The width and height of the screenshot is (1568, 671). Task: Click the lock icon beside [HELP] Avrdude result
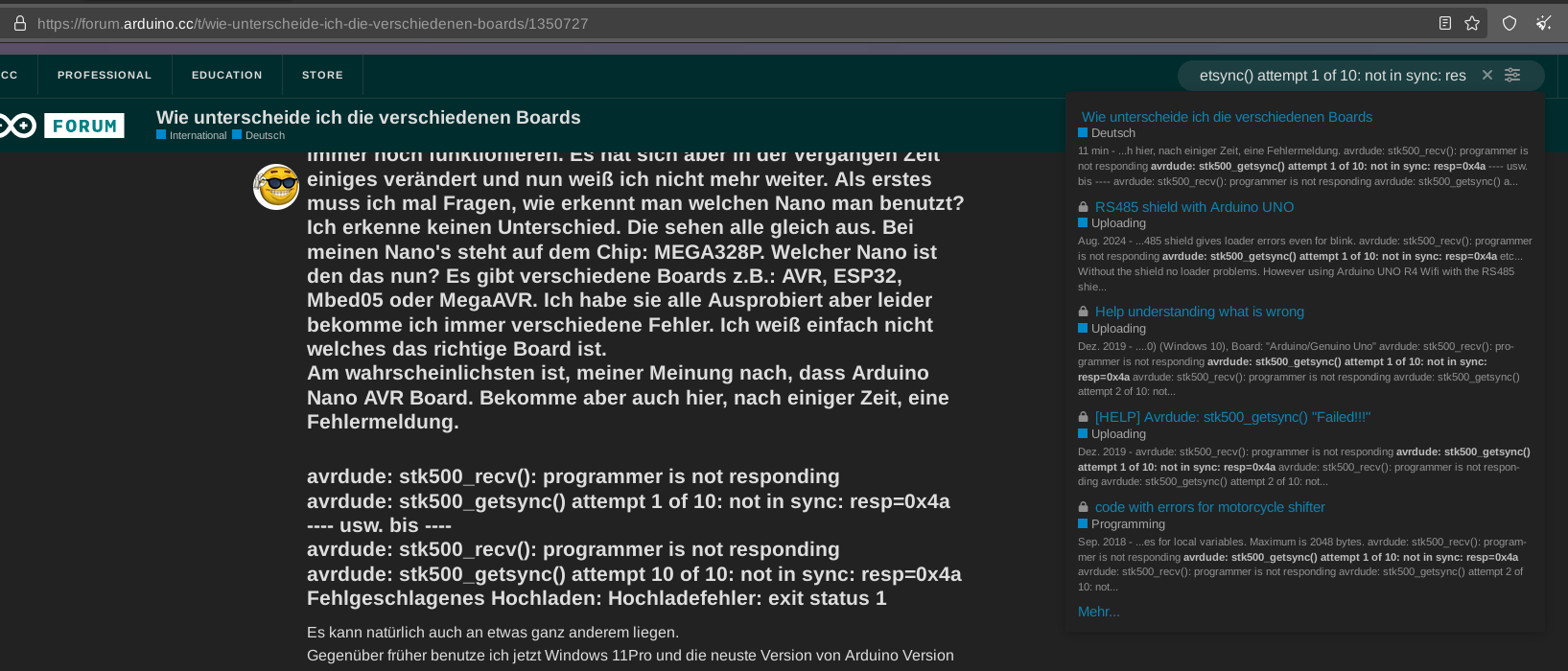[1084, 417]
